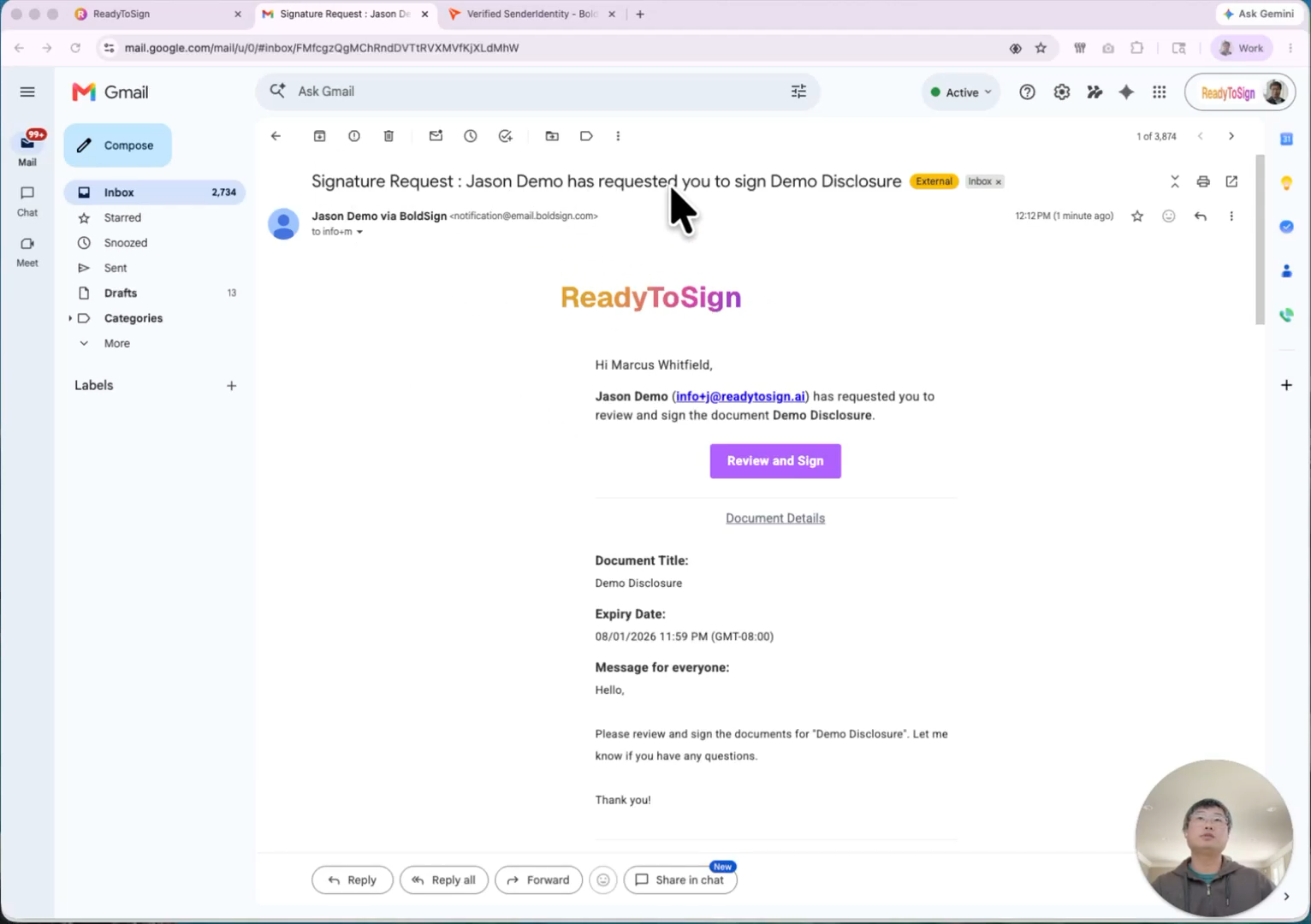Snooze the email with clock icon
1311x924 pixels.
point(471,136)
